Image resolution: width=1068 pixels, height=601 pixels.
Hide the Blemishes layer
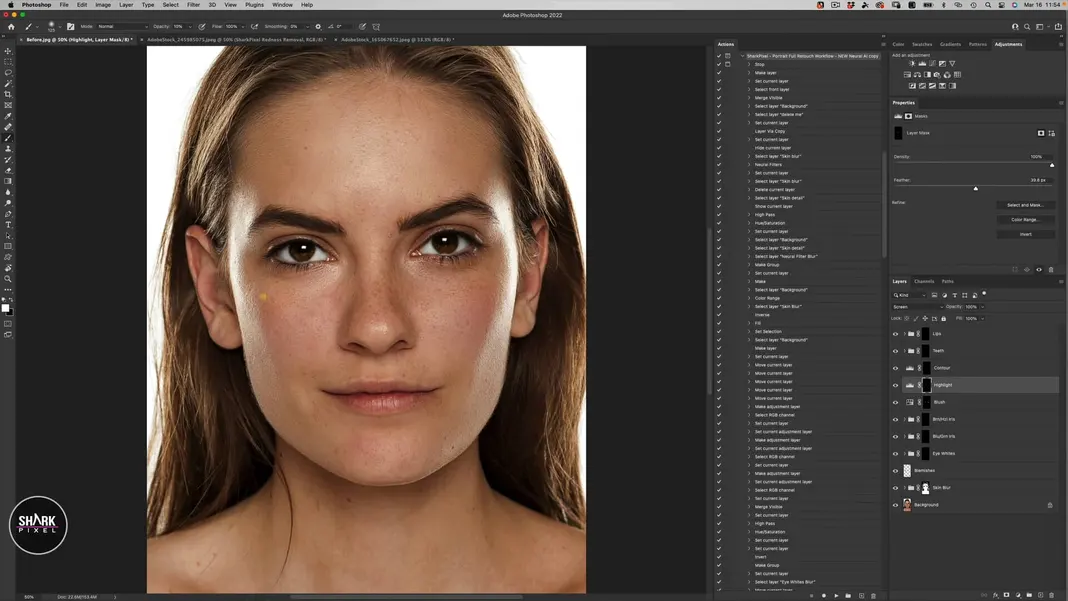tap(895, 471)
